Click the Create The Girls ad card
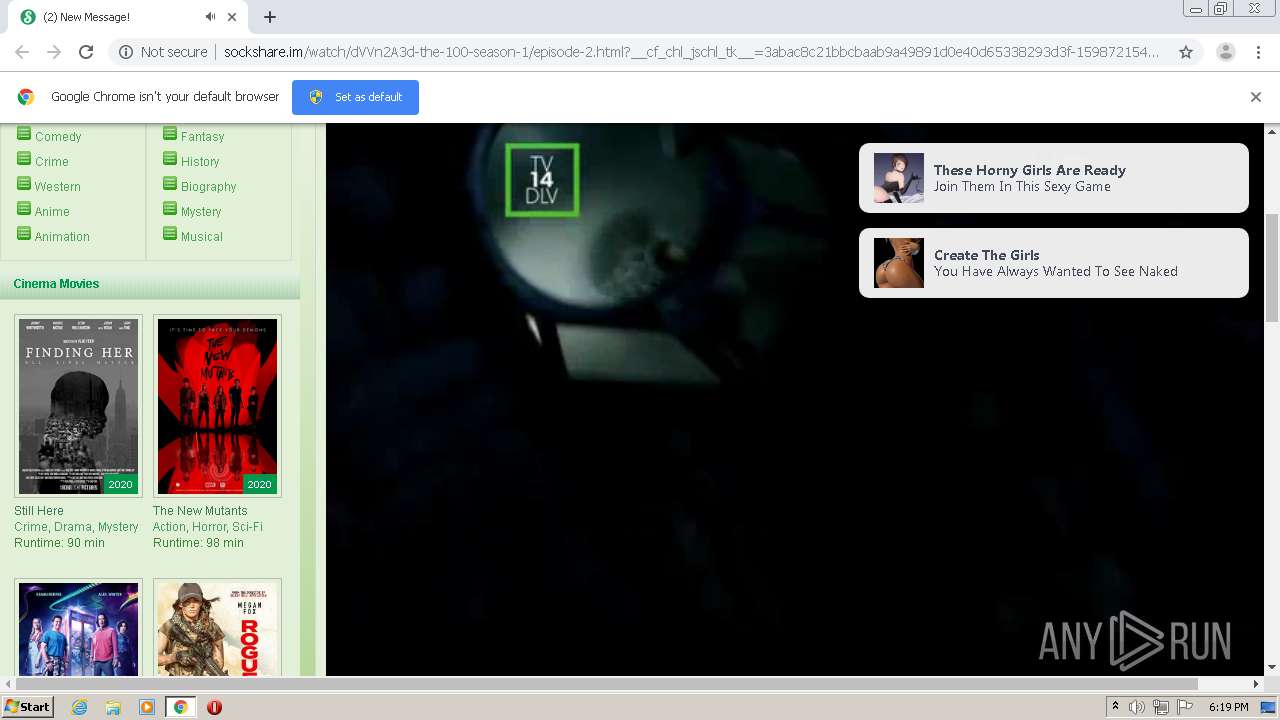 coord(1054,263)
